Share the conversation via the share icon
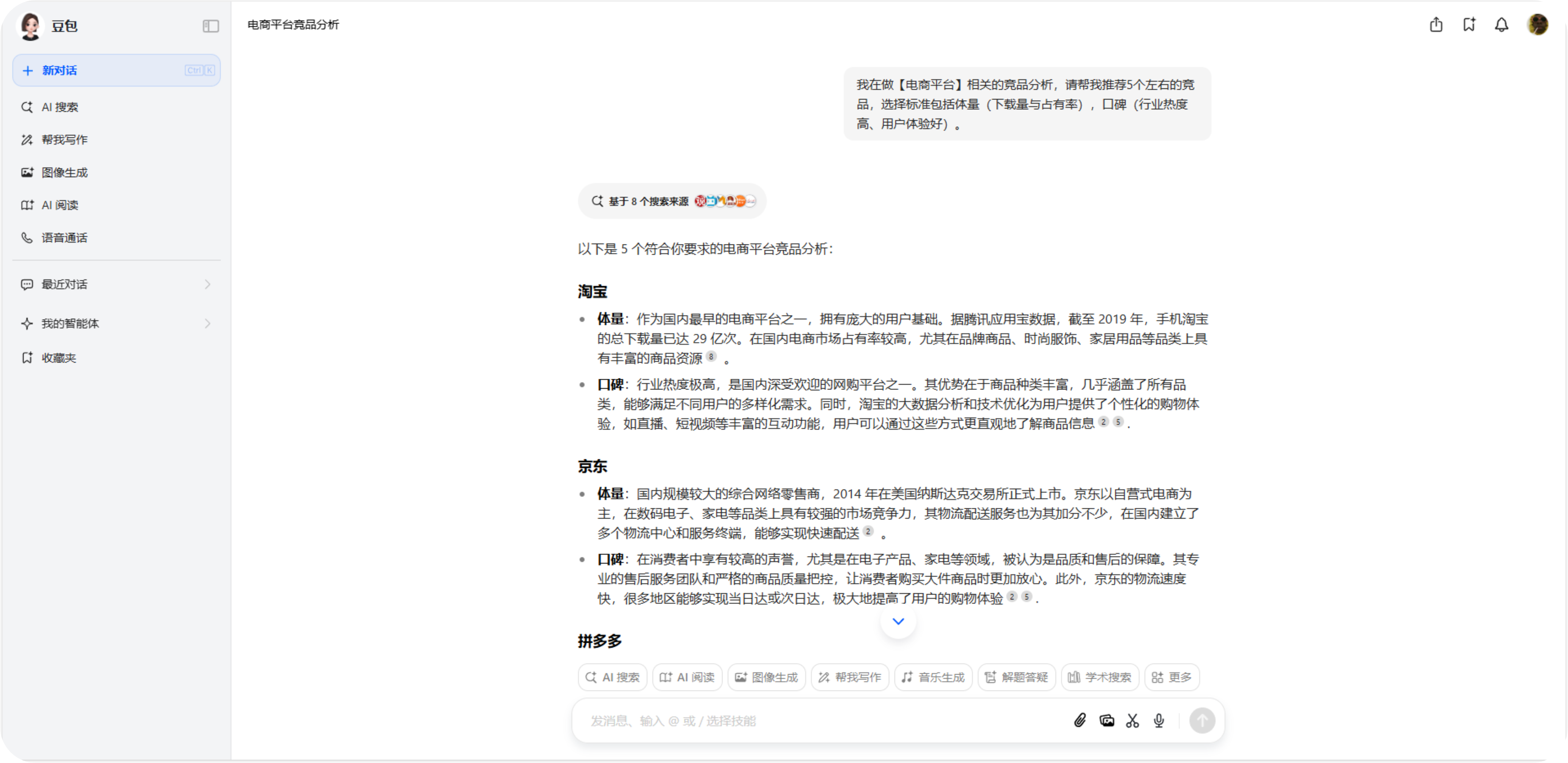This screenshot has width=1568, height=763. (x=1436, y=25)
